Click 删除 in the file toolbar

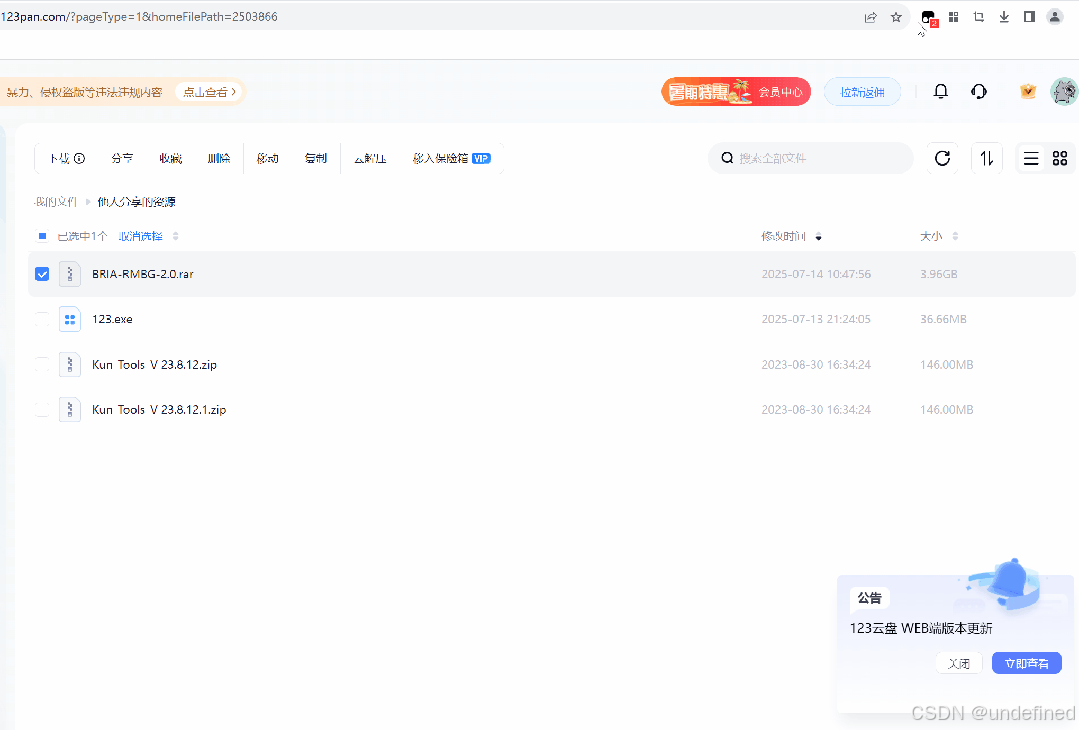click(219, 158)
